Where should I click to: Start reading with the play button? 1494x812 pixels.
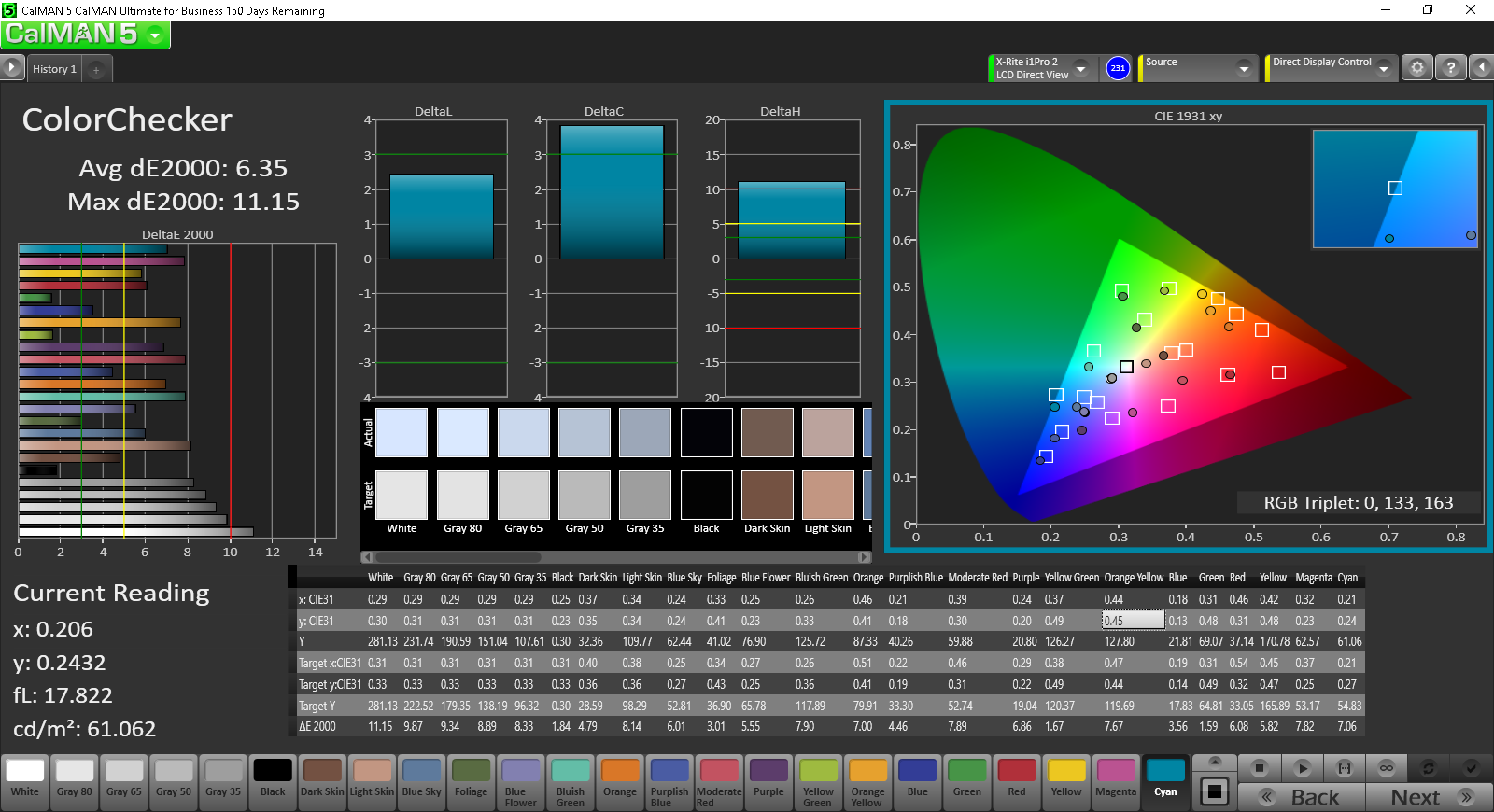(x=1303, y=768)
